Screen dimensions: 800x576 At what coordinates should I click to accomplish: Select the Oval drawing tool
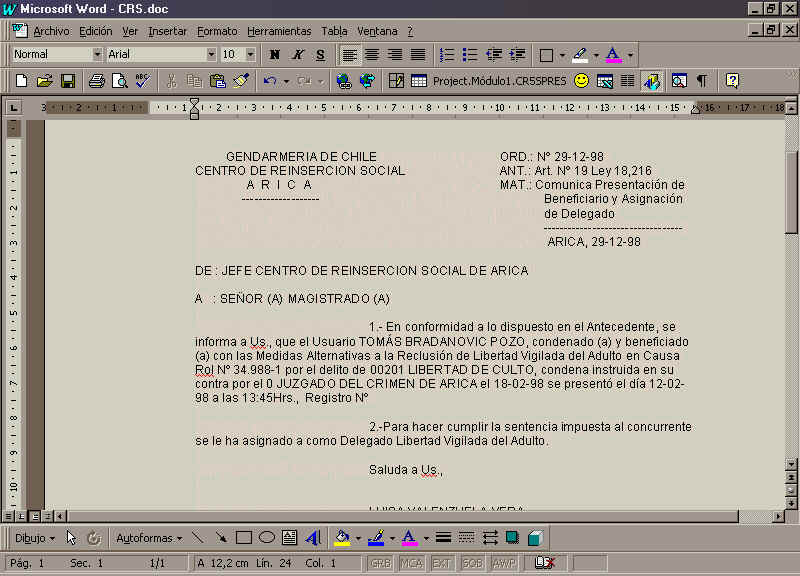267,538
